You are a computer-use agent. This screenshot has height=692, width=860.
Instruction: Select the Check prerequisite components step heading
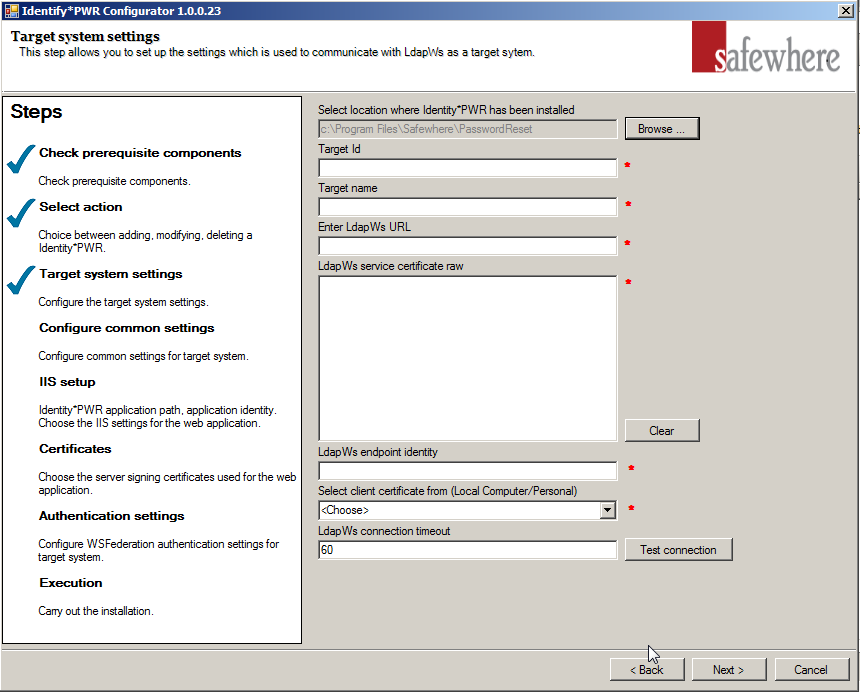tap(140, 153)
